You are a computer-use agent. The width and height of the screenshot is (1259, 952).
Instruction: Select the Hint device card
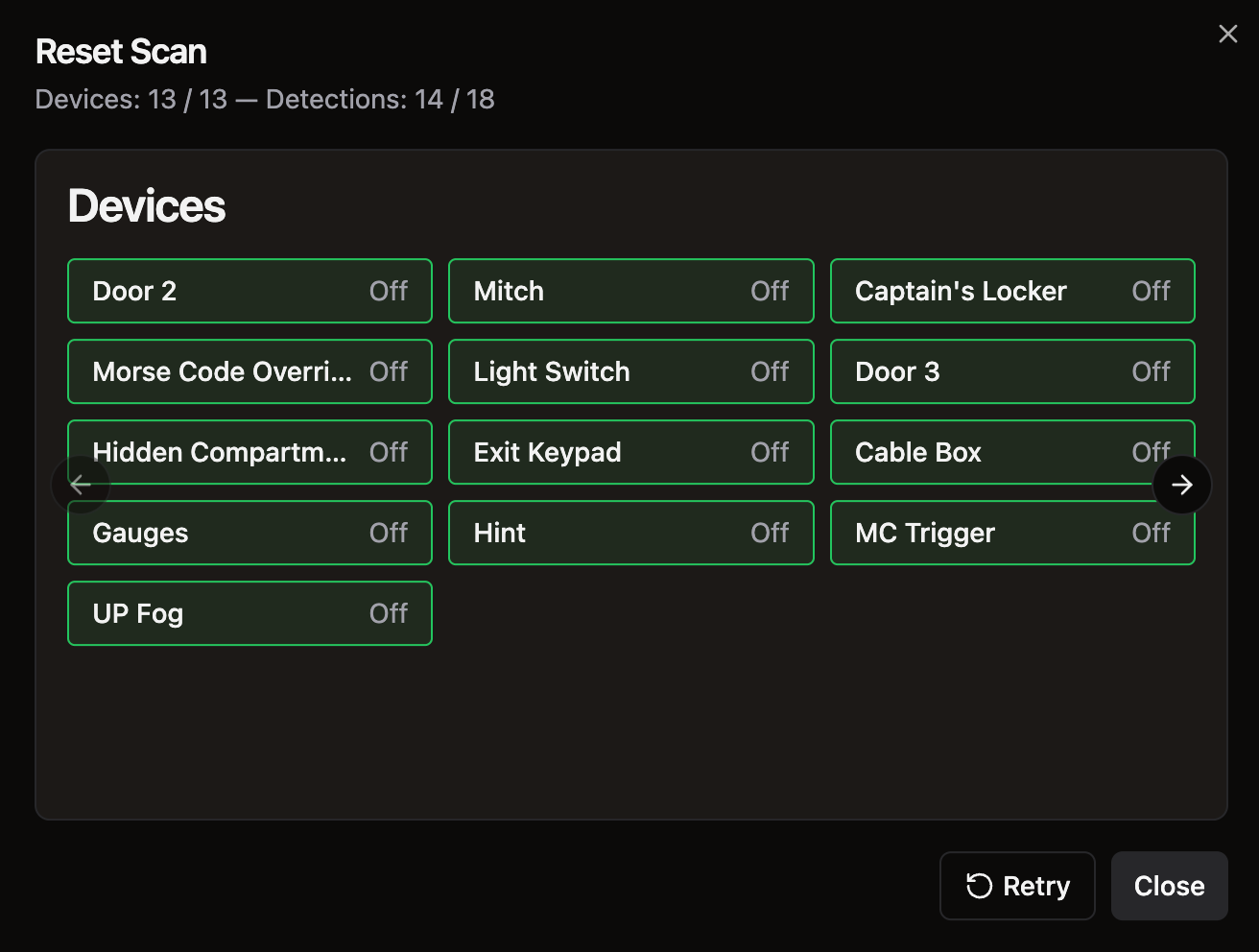tap(631, 533)
